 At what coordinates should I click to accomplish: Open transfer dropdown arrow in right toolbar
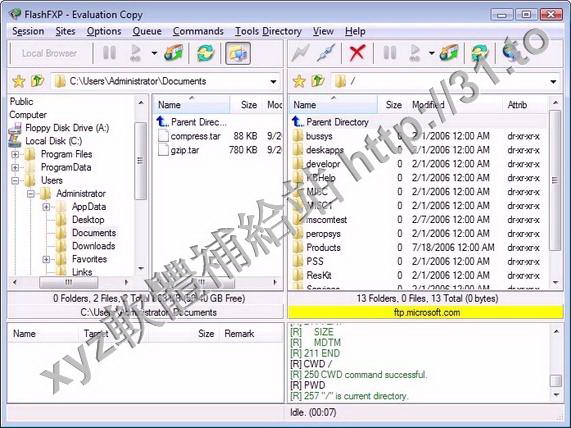coord(432,54)
